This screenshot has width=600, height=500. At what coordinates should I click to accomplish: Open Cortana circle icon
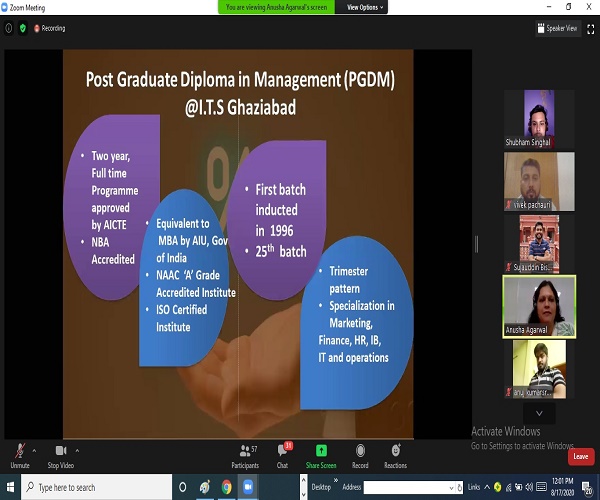[x=183, y=487]
